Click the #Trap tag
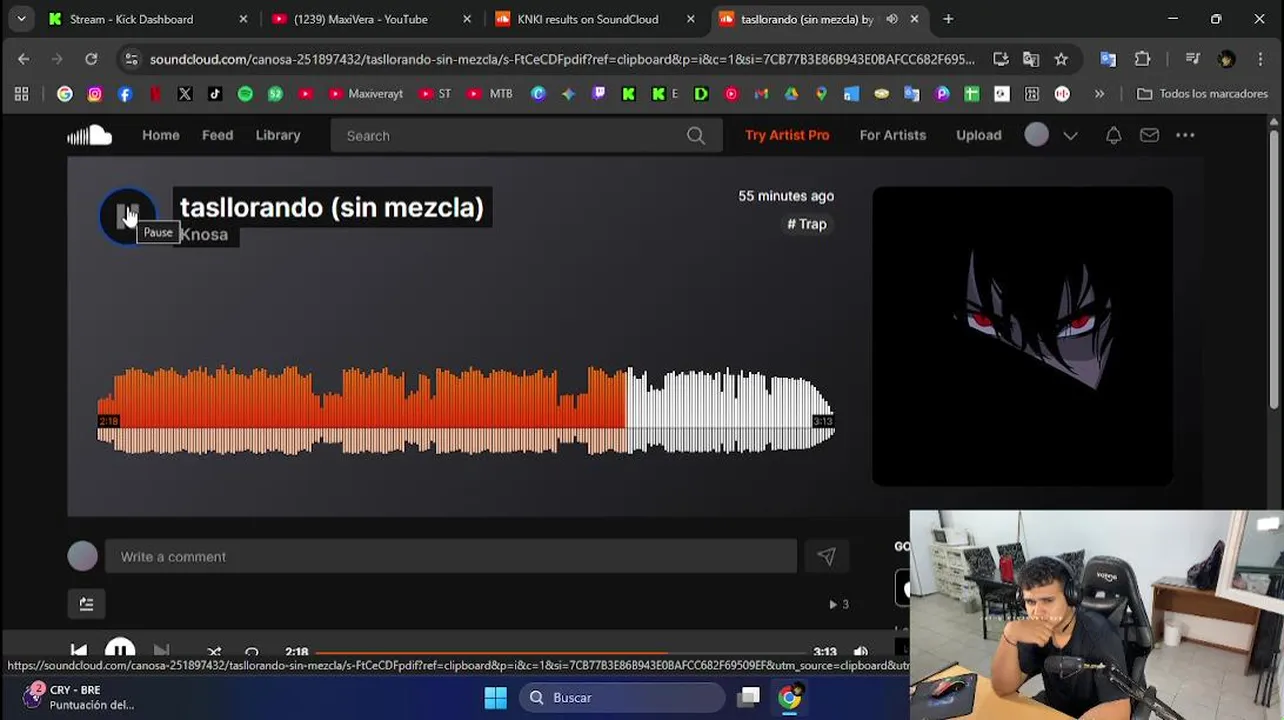 click(807, 224)
